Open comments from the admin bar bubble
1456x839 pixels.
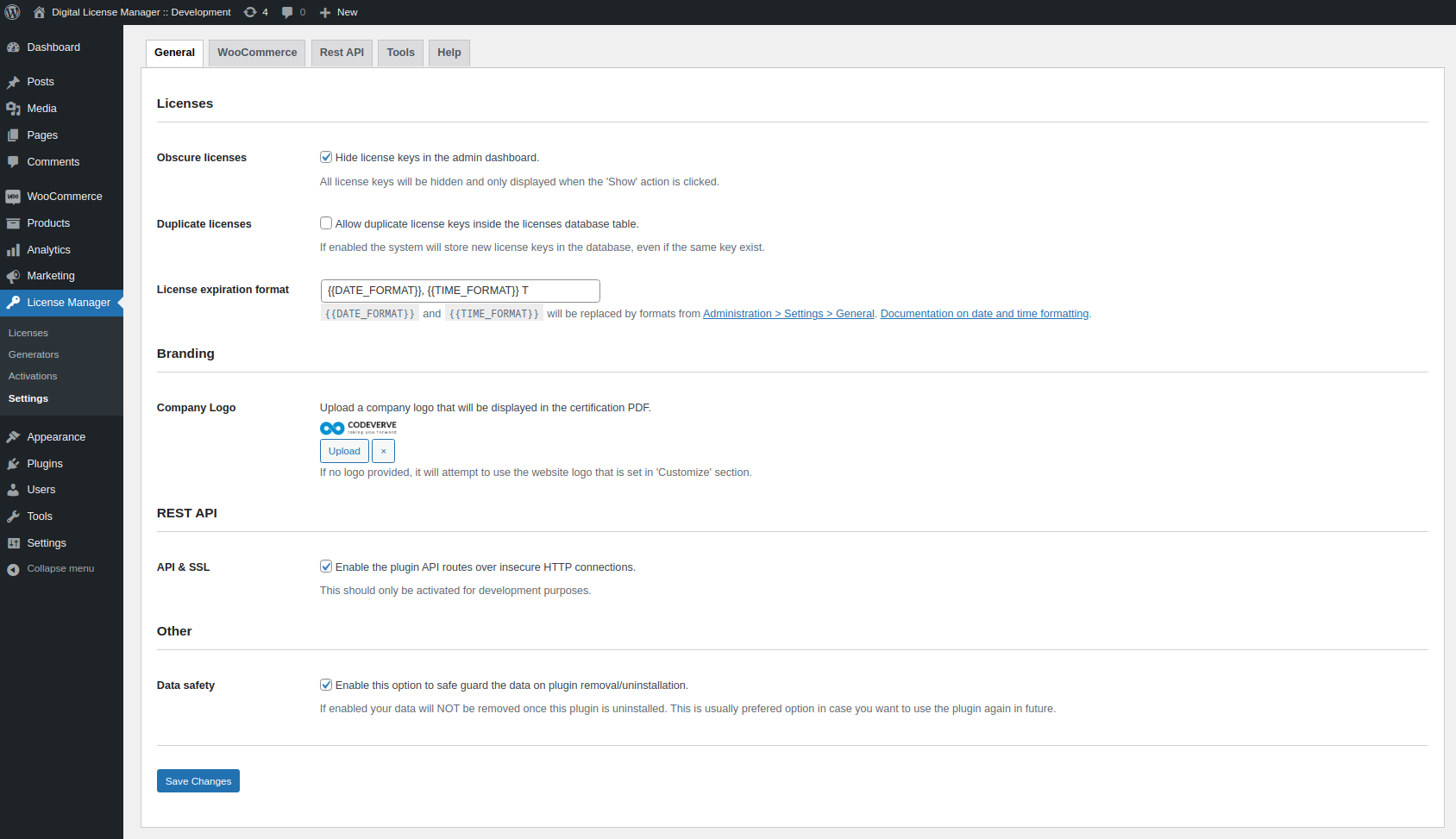pyautogui.click(x=292, y=11)
